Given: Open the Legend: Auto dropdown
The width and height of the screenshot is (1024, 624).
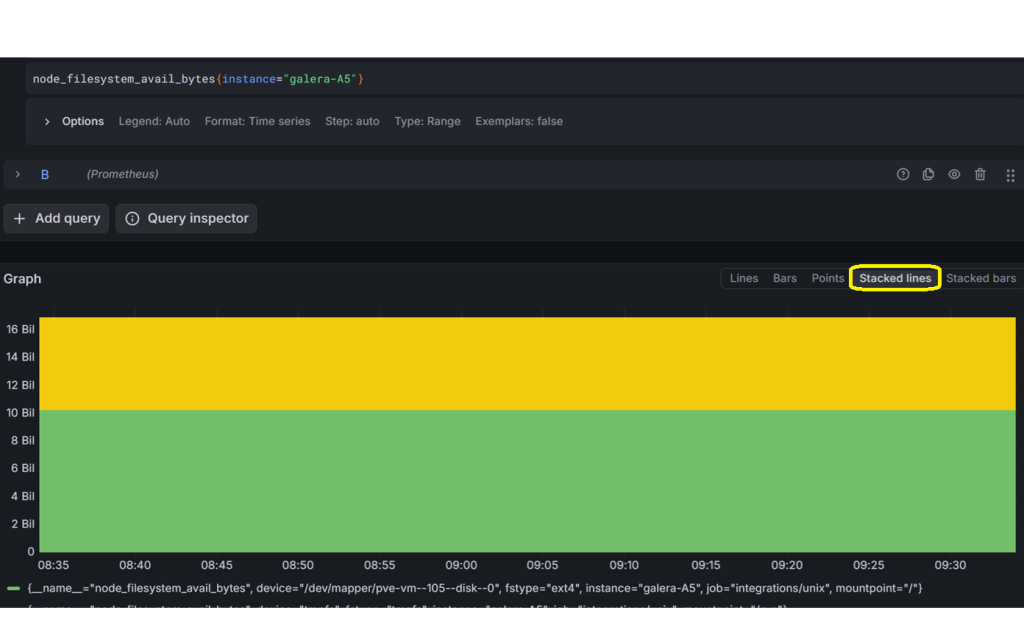Looking at the screenshot, I should (154, 121).
